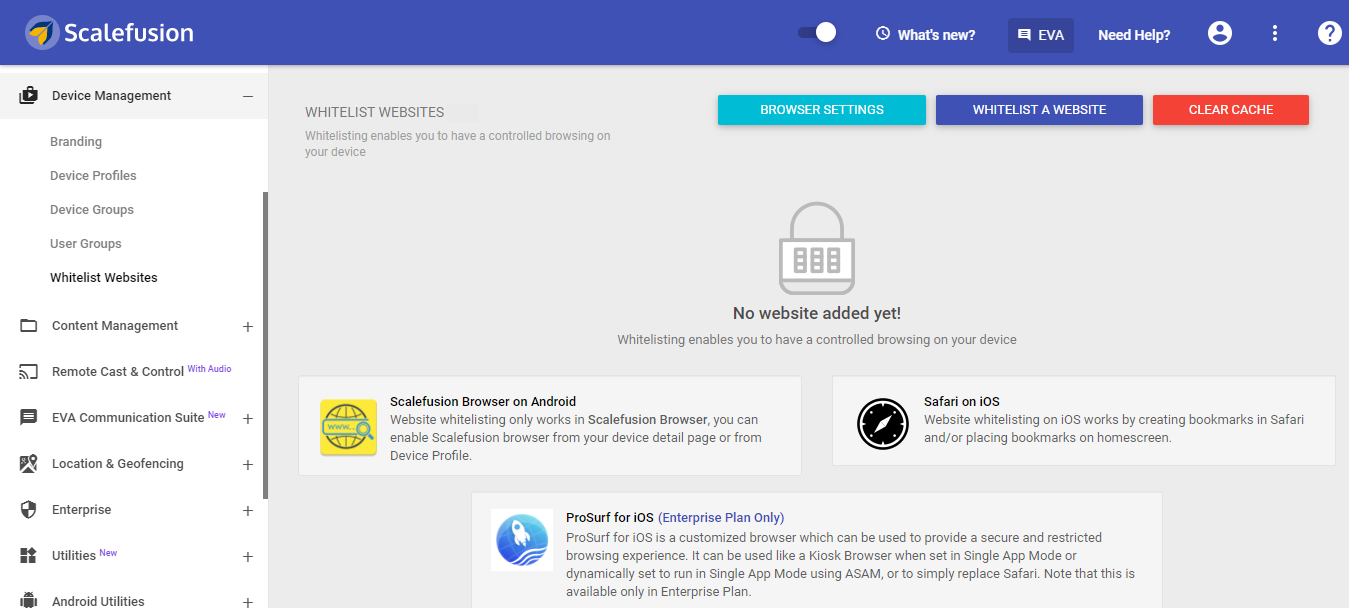This screenshot has height=608, width=1349.
Task: Open Branding in the sidebar
Action: point(76,142)
